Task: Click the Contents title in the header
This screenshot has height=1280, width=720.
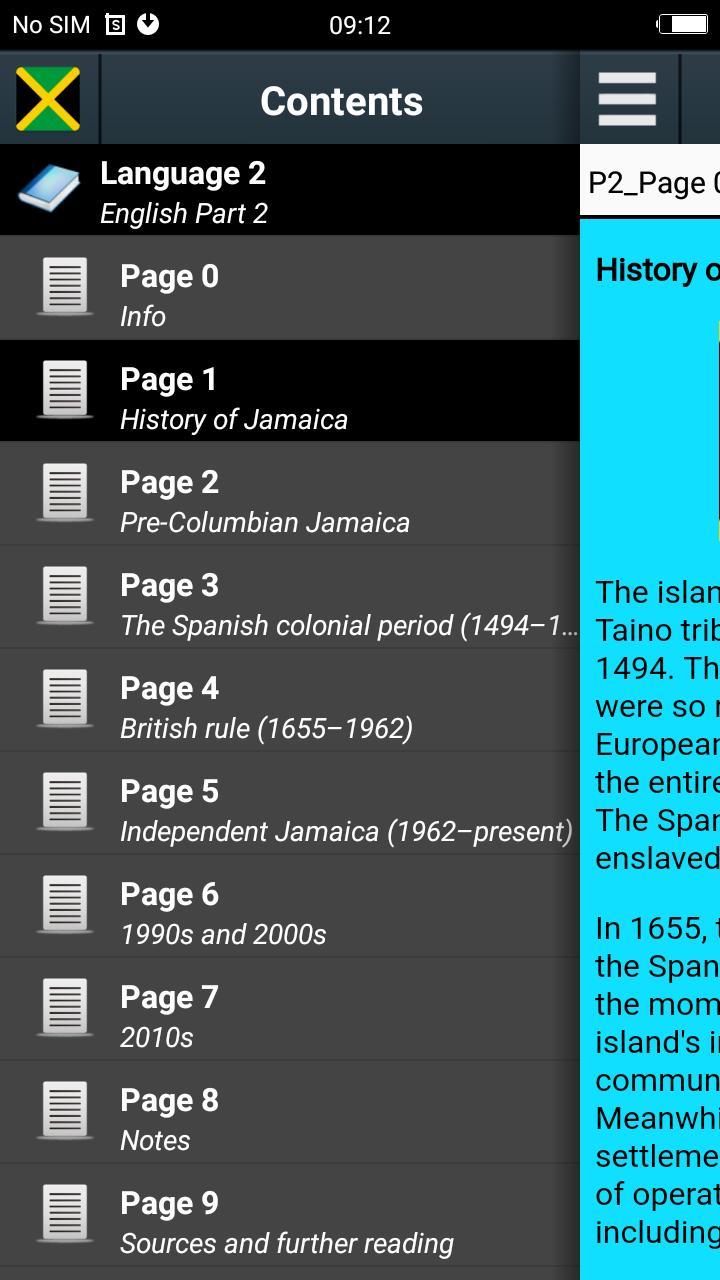Action: click(x=340, y=99)
